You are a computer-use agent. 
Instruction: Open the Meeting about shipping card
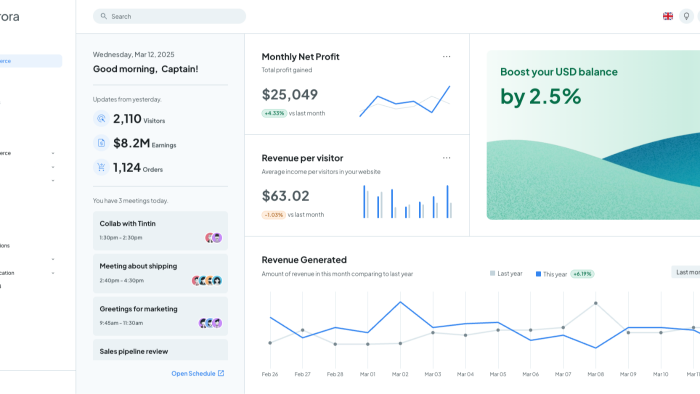[x=160, y=274]
